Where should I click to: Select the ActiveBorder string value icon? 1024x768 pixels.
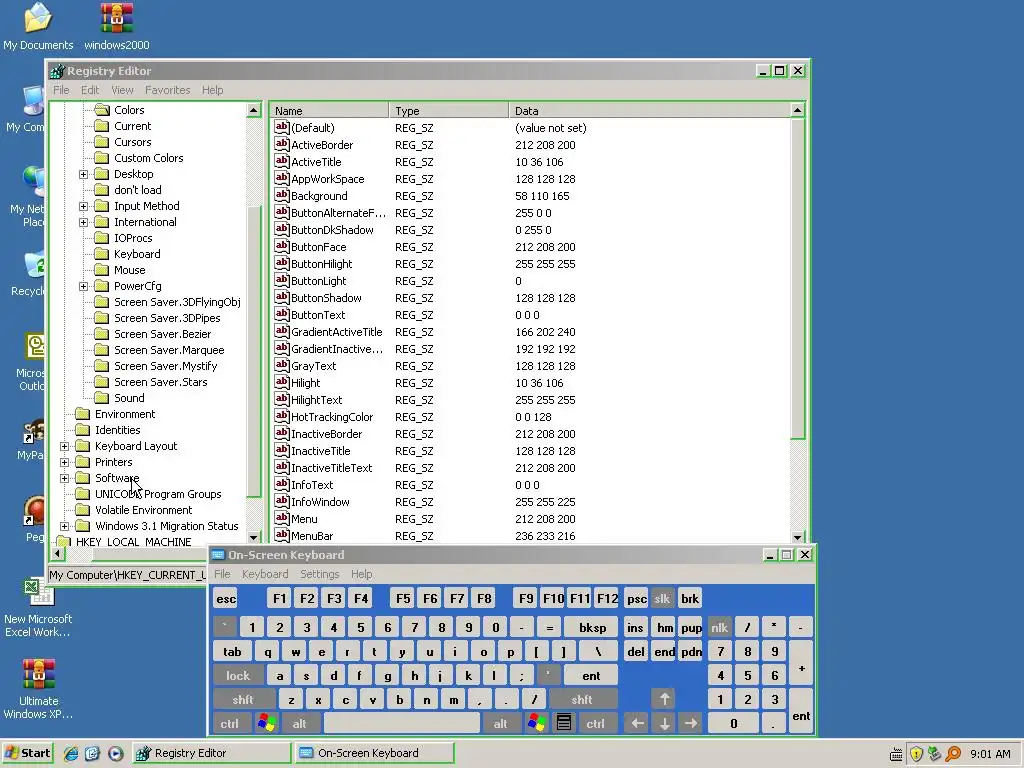coord(281,144)
